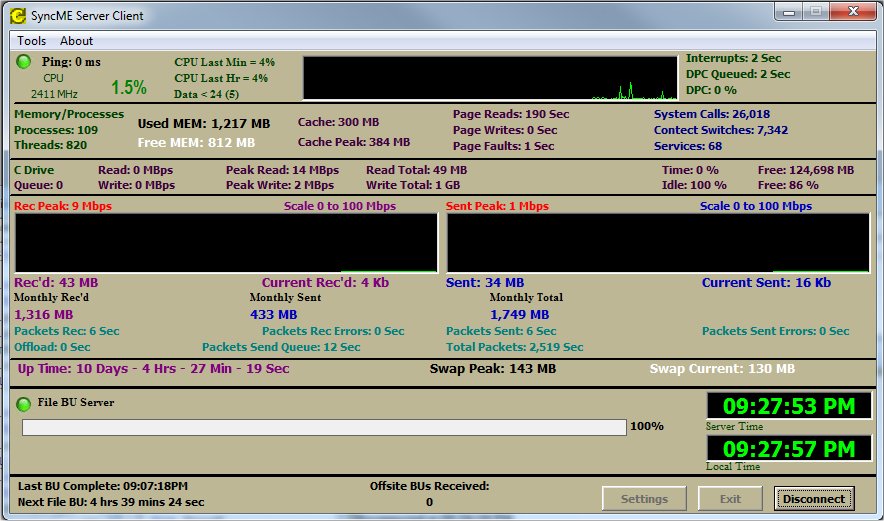Click the 1.5% CPU usage value
The image size is (884, 521).
(x=129, y=87)
